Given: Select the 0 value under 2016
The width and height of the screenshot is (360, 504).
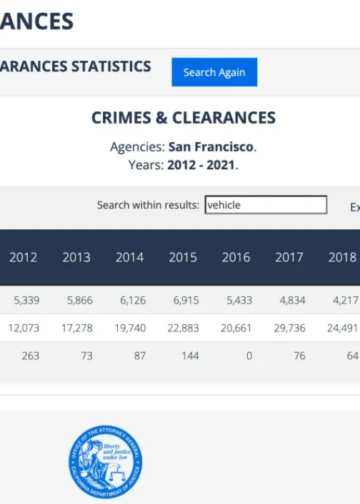Looking at the screenshot, I should click(x=249, y=356).
